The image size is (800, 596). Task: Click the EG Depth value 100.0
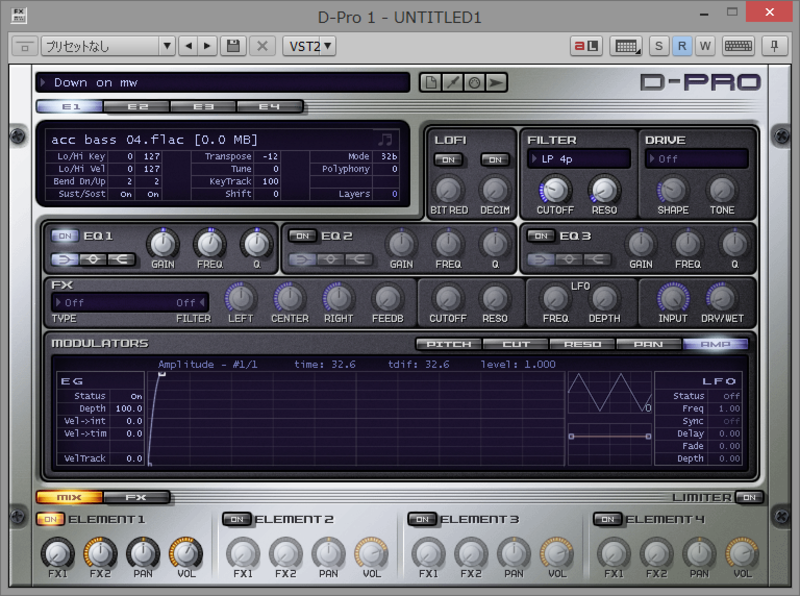pos(129,409)
